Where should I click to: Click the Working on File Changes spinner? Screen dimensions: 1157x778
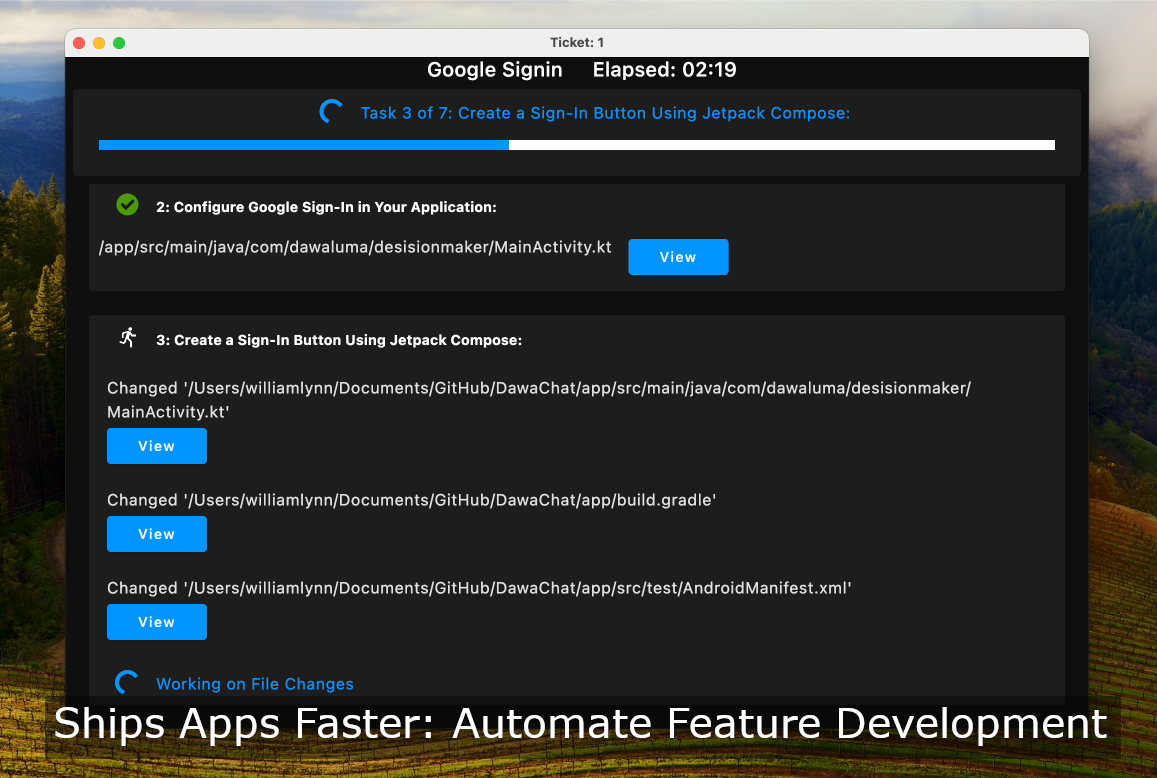click(x=128, y=683)
